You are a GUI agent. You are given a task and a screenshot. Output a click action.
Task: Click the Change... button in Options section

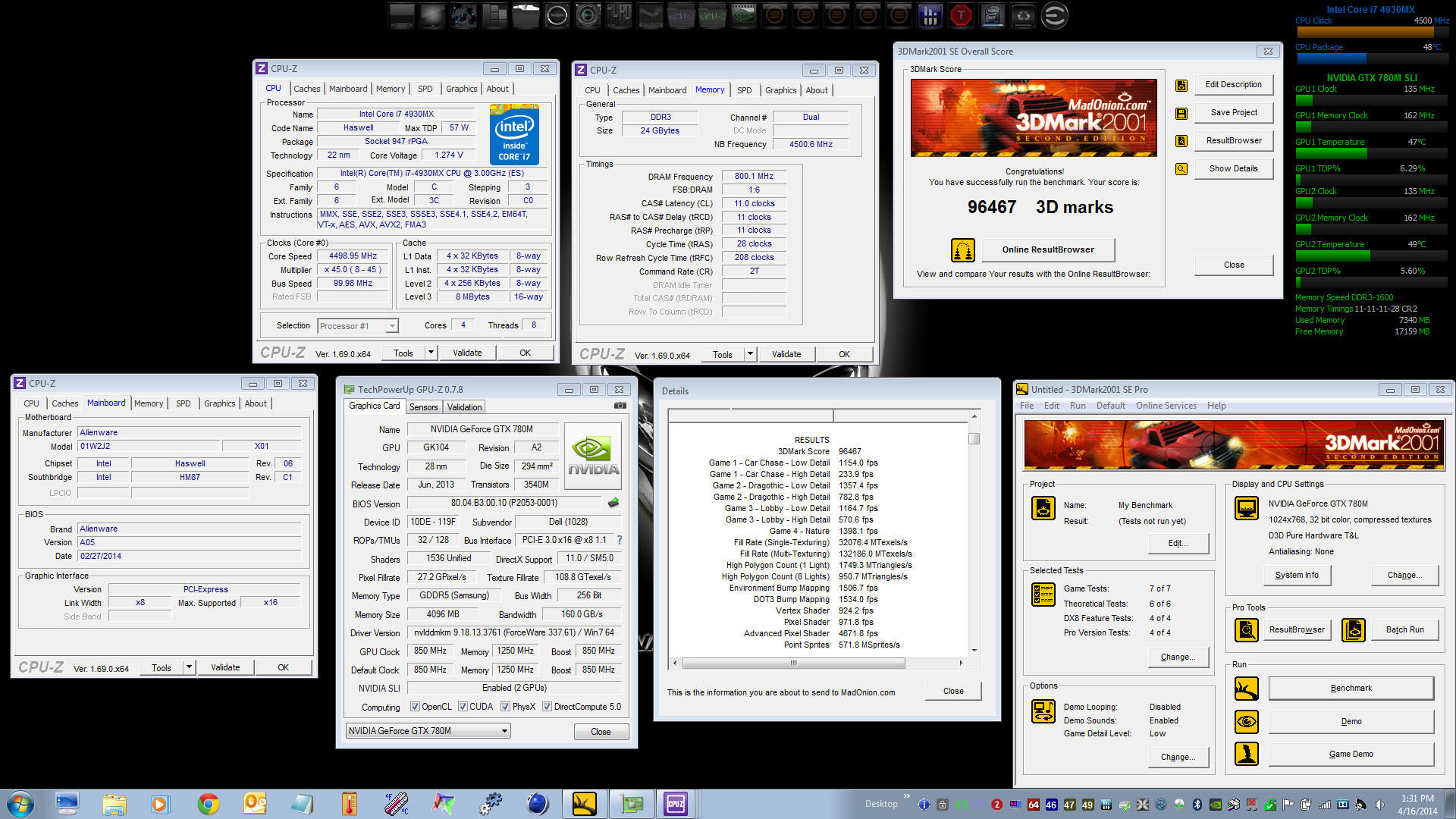click(x=1178, y=757)
